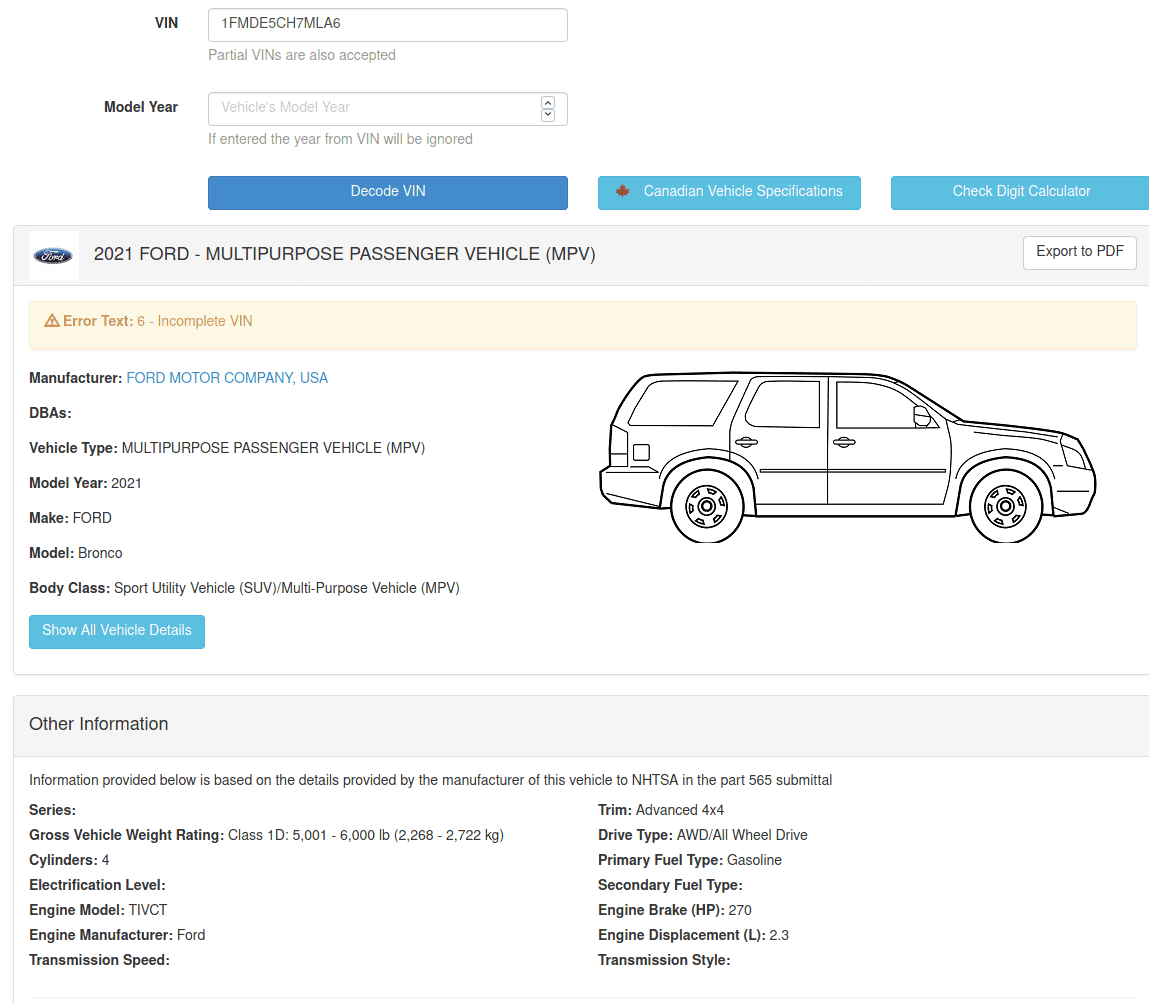
Task: Click the maple leaf icon
Action: [623, 191]
